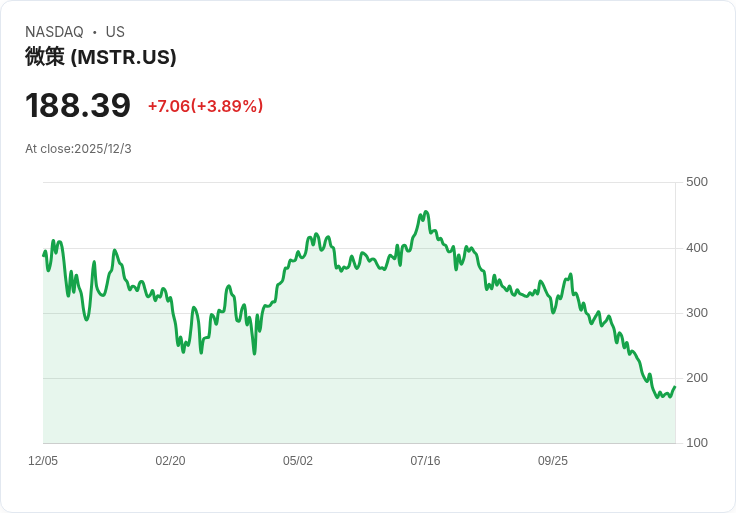The width and height of the screenshot is (736, 513).
Task: Click the 300 y-axis price label
Action: pos(697,313)
